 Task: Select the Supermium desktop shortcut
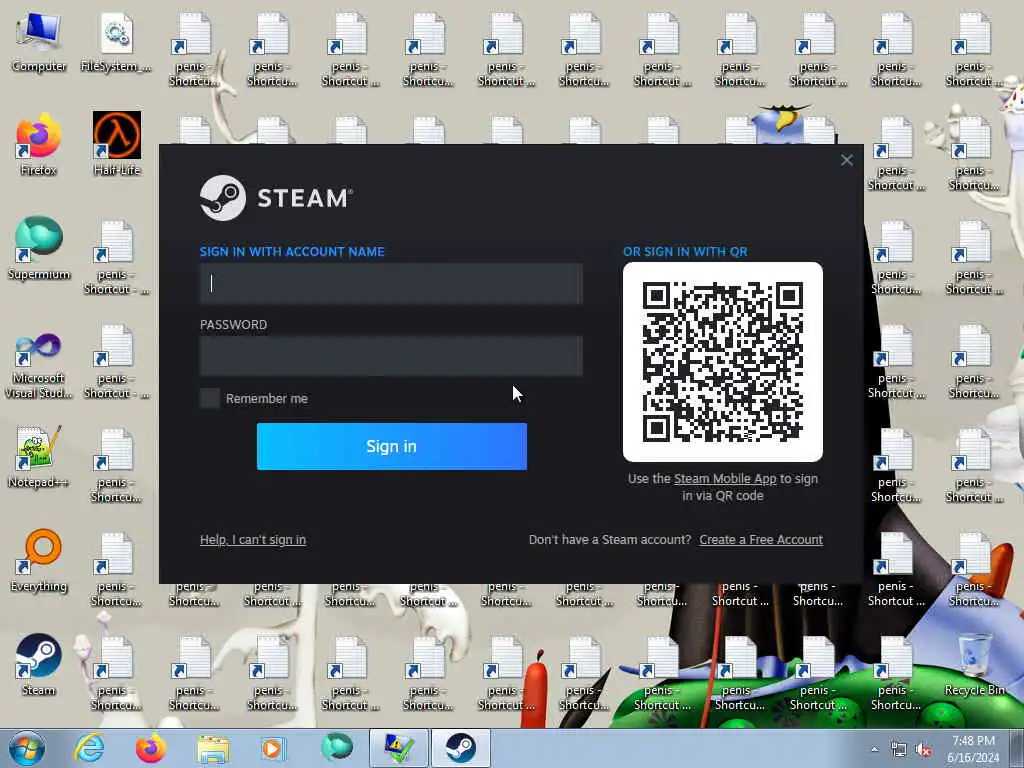(39, 248)
